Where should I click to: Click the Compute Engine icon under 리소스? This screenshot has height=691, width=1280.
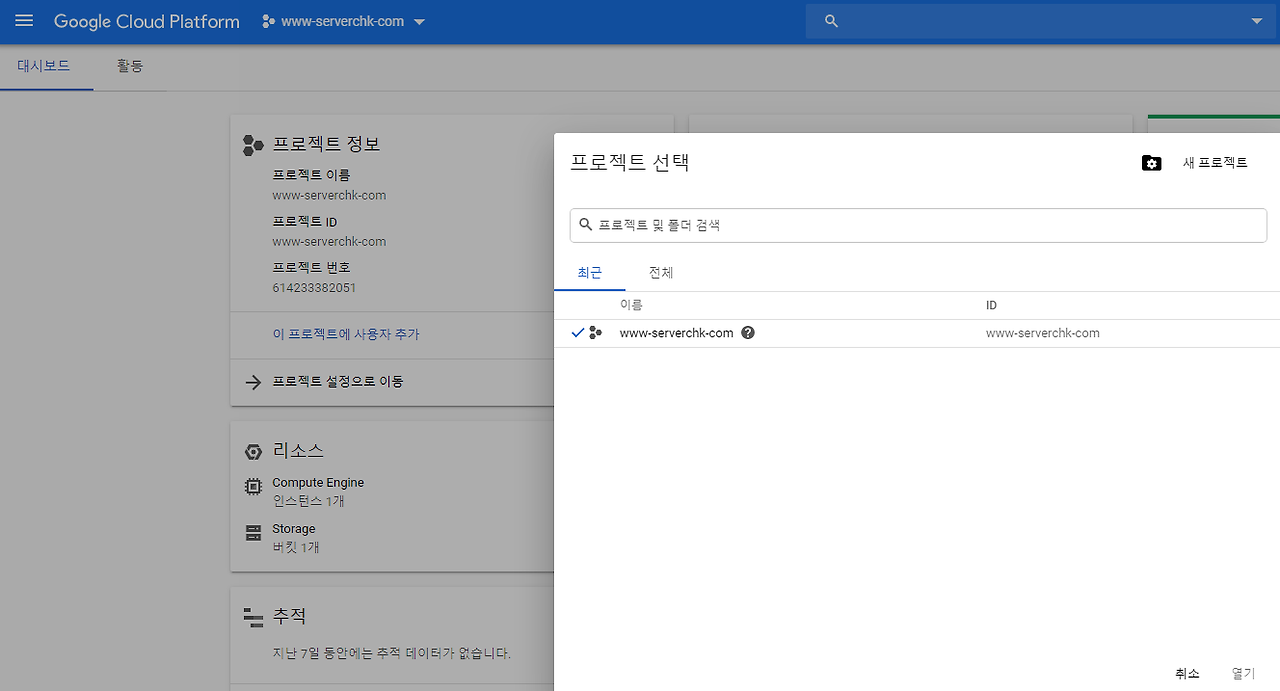tap(253, 486)
